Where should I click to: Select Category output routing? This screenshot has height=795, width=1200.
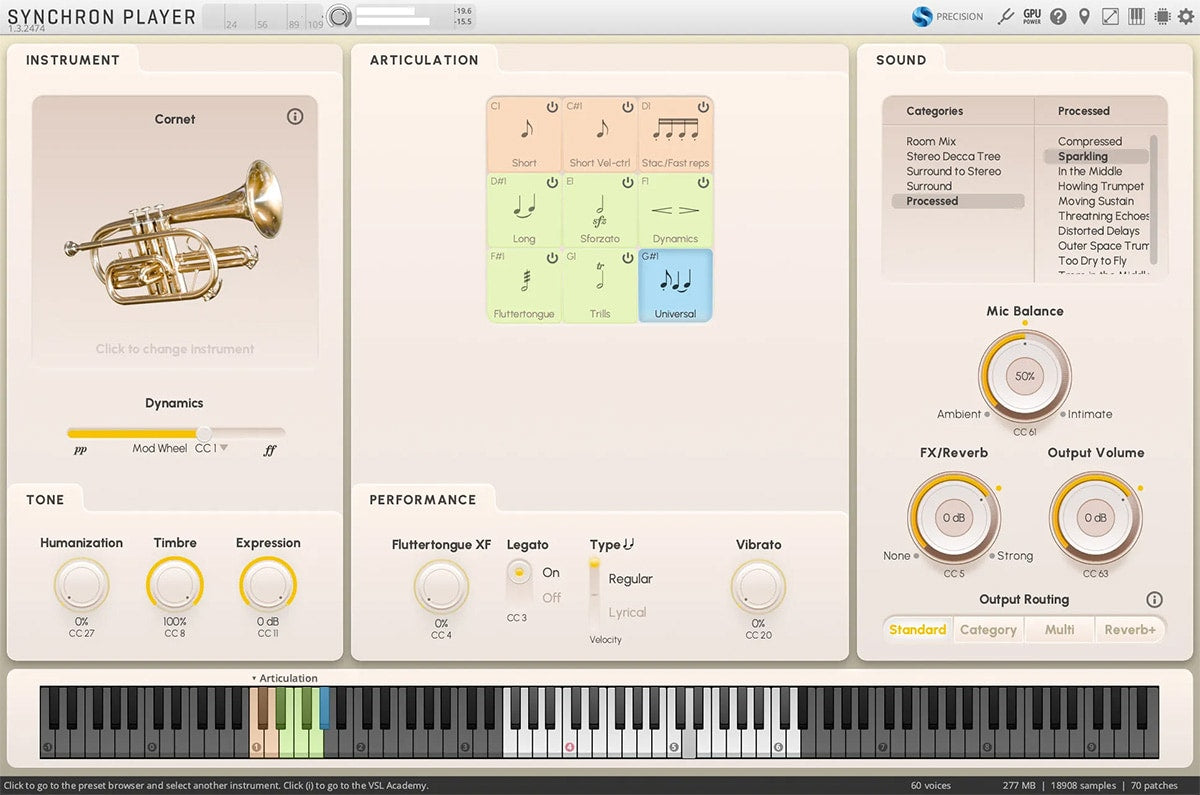(x=988, y=630)
